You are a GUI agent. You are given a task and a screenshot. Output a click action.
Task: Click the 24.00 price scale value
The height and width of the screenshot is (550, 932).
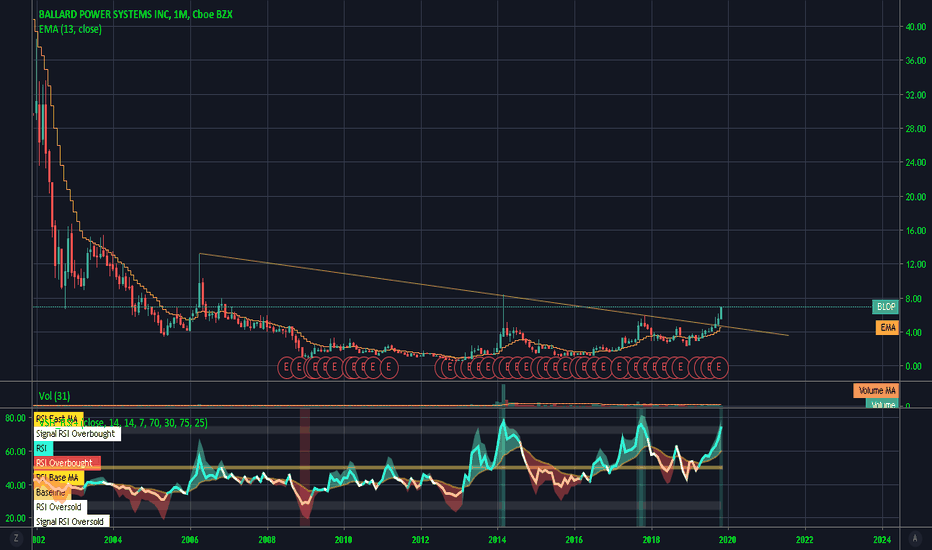point(915,162)
